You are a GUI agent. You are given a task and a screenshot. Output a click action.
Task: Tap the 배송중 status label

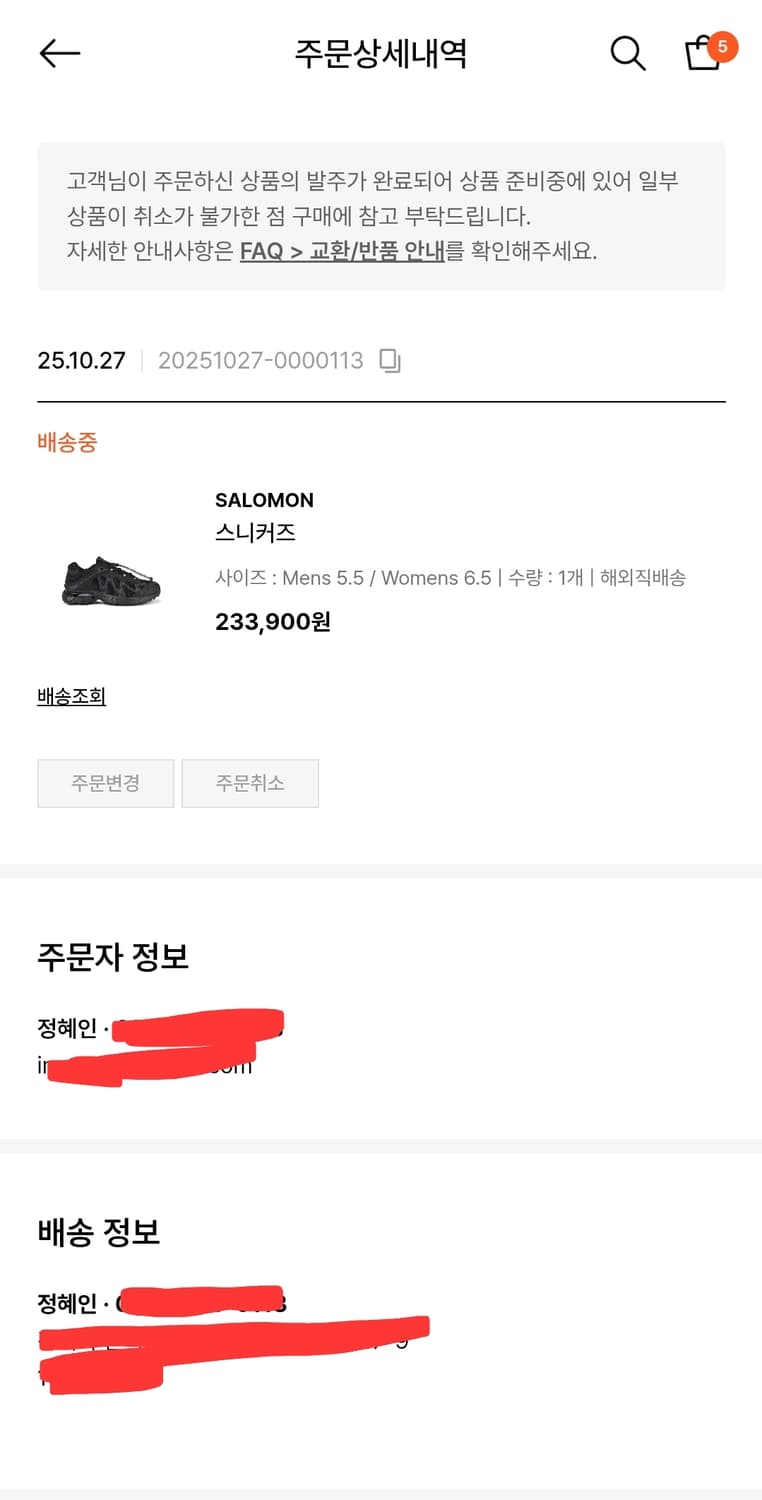click(x=67, y=442)
